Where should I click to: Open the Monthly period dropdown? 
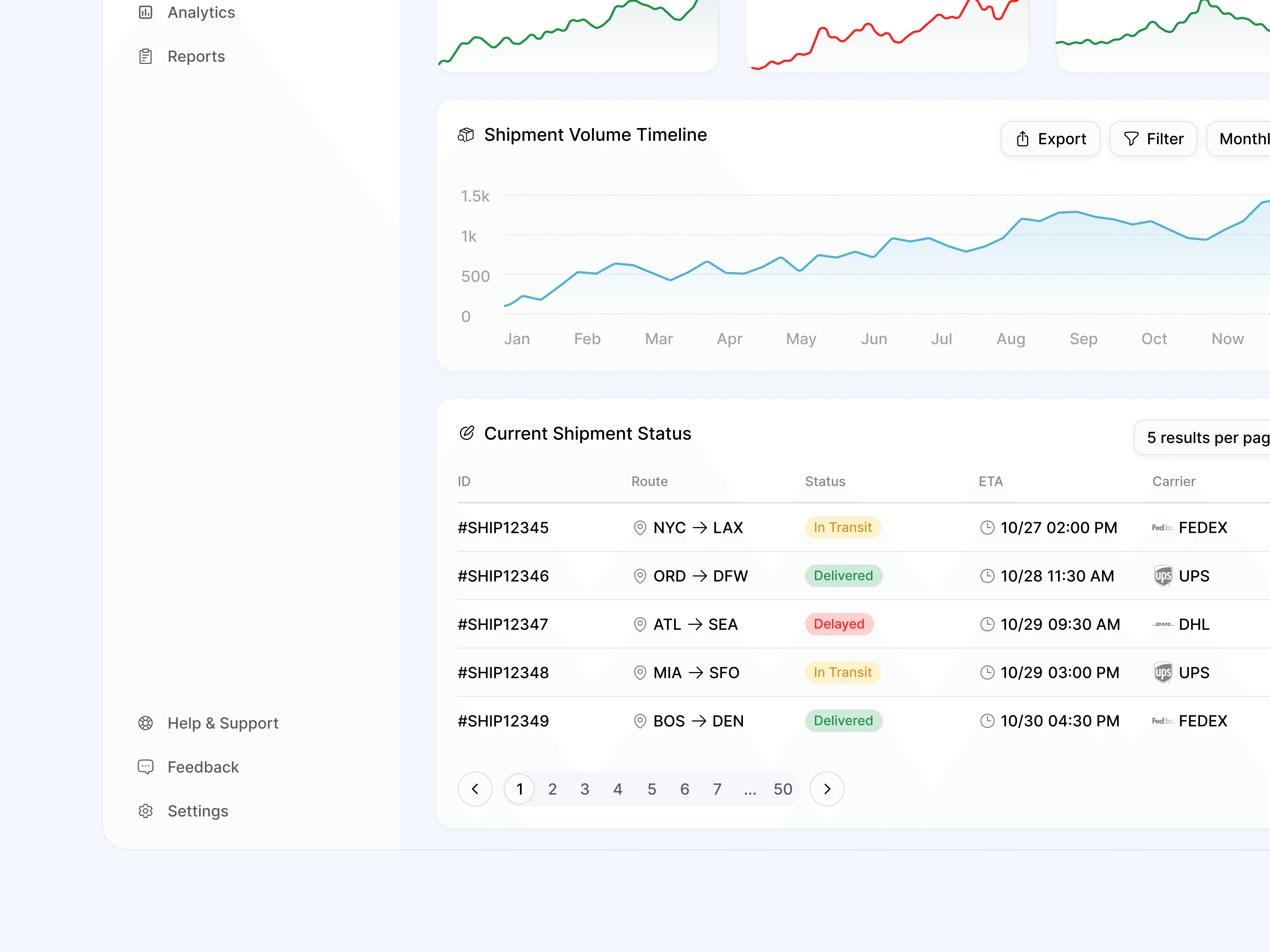coord(1240,139)
